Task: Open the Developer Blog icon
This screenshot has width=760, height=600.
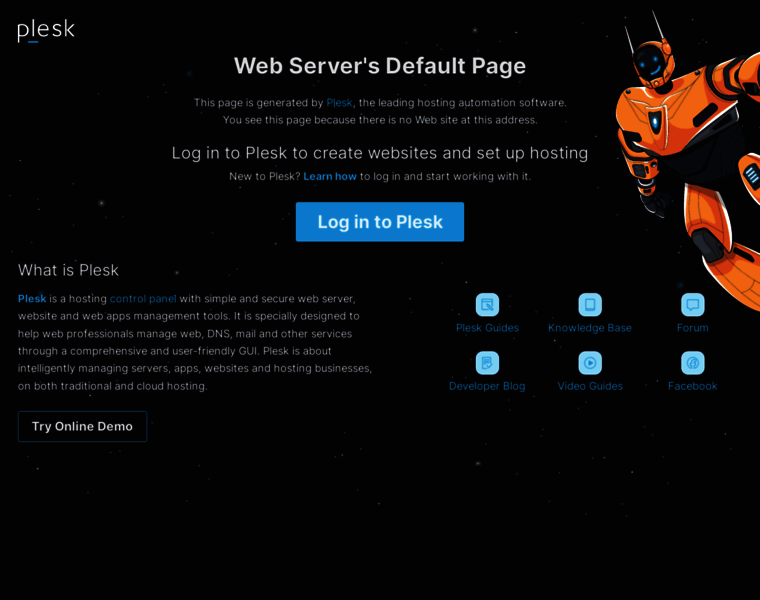Action: [x=487, y=363]
